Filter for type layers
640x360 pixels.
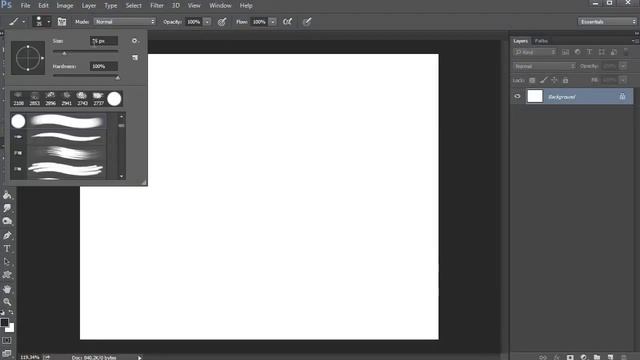coord(589,52)
